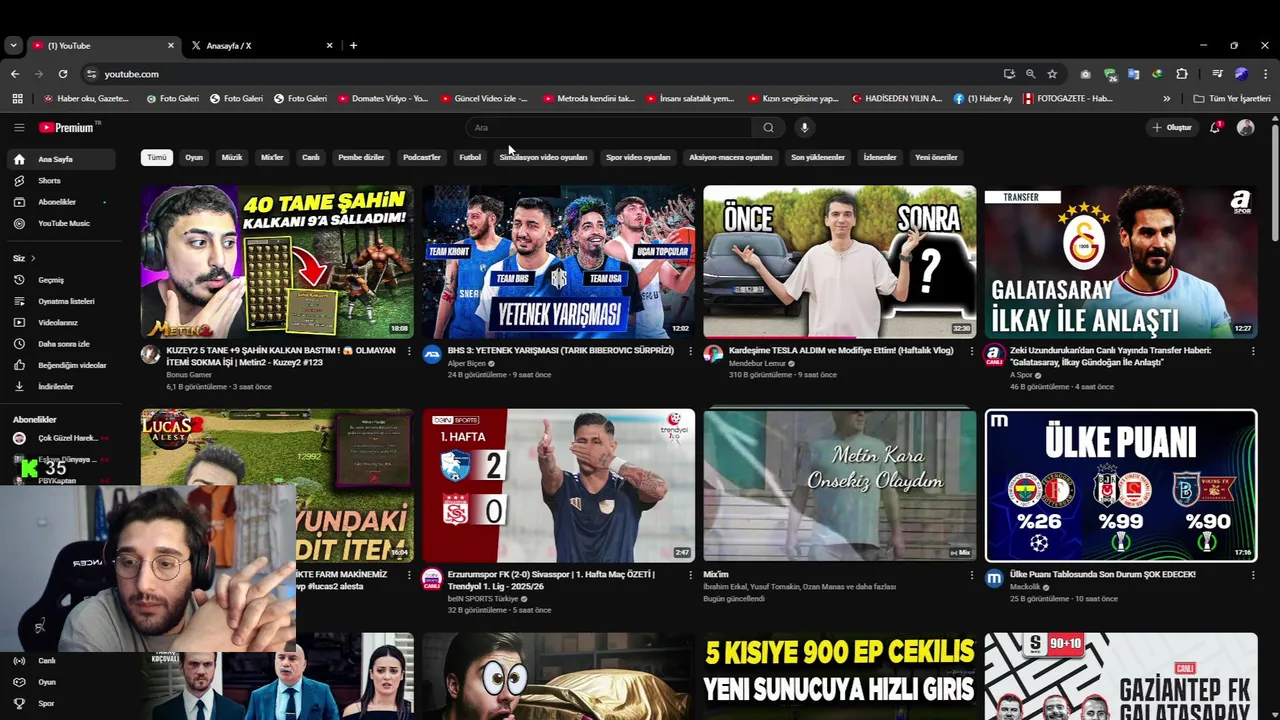Open Beğendiğim videolar in sidebar

62,365
